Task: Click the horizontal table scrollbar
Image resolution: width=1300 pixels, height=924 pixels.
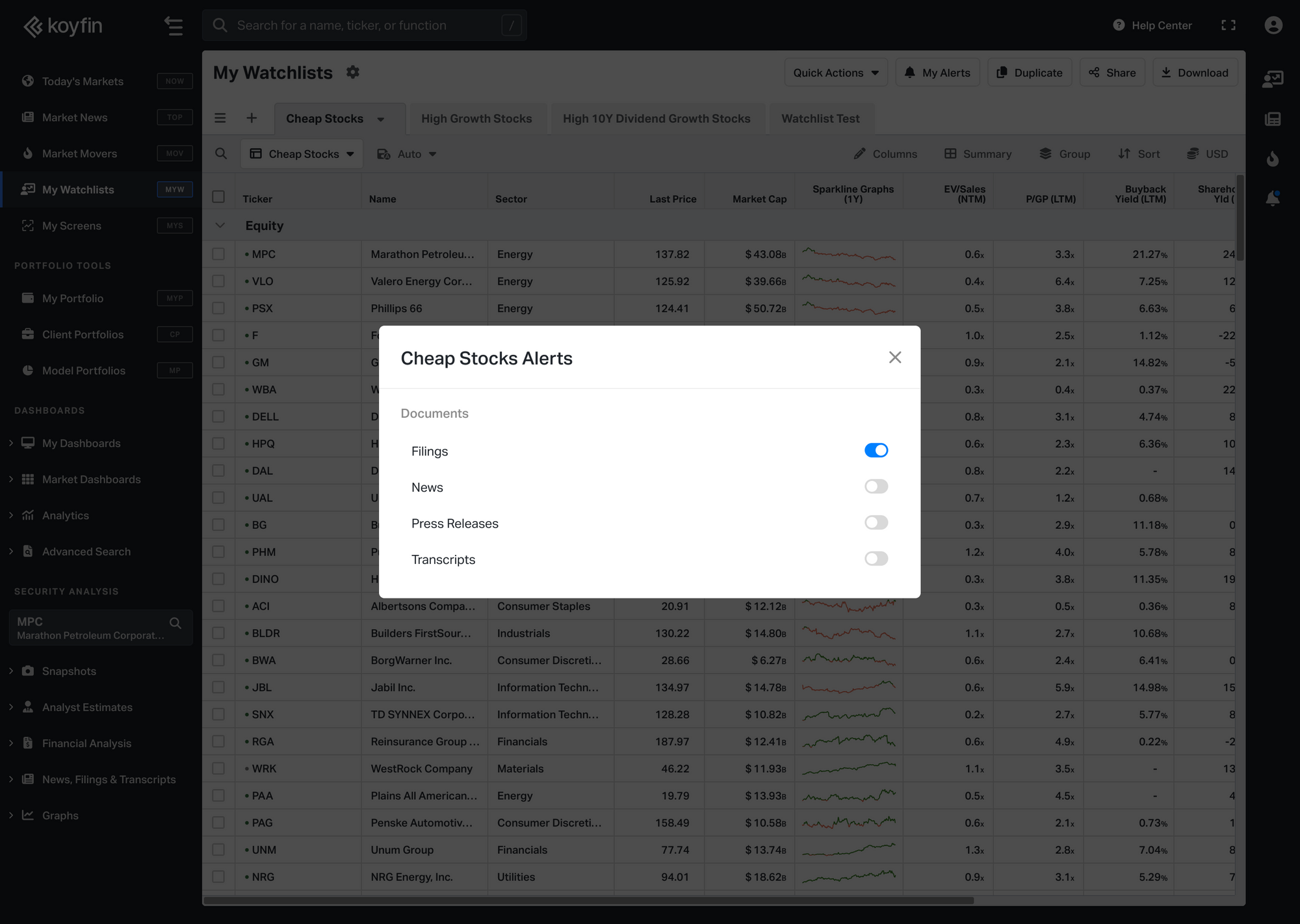Action: tap(588, 901)
